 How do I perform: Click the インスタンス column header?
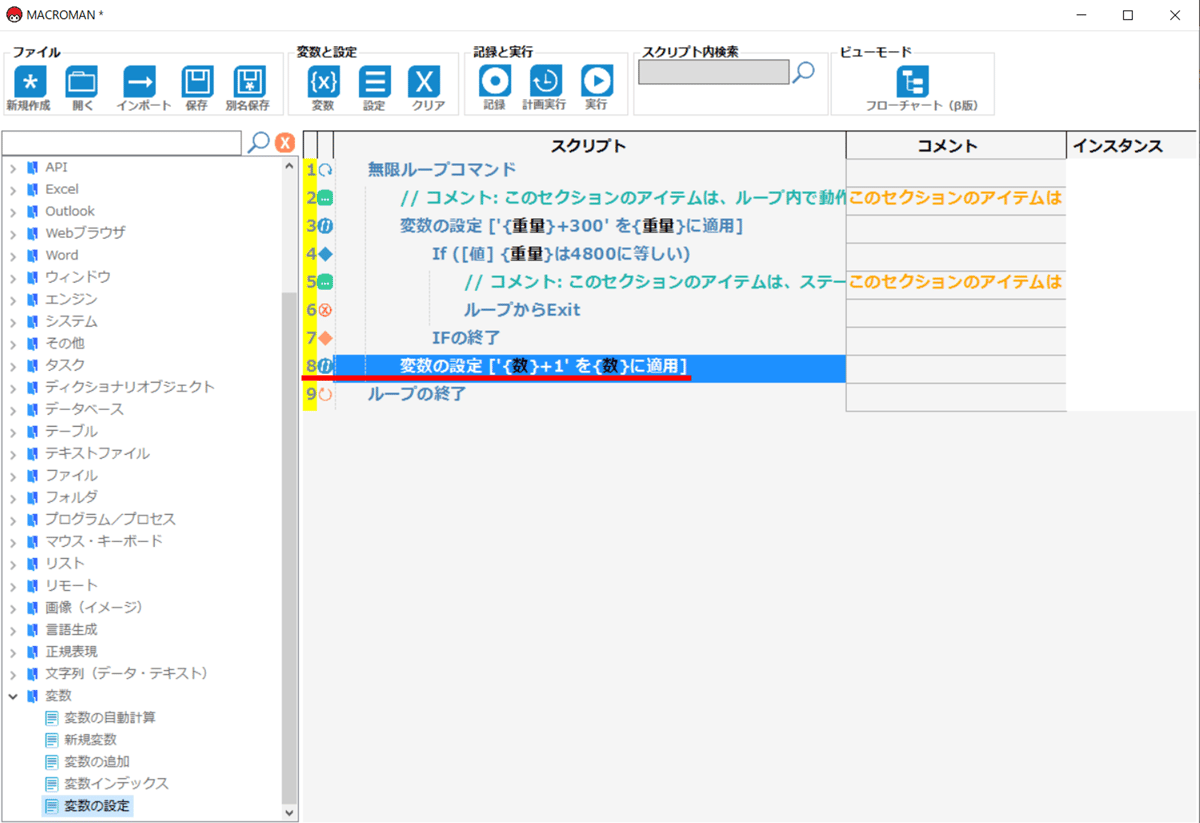(x=1131, y=145)
